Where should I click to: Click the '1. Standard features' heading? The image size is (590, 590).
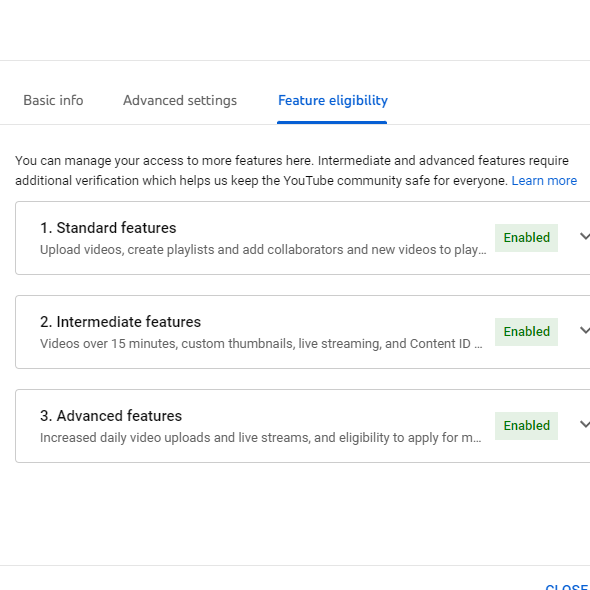coord(108,228)
